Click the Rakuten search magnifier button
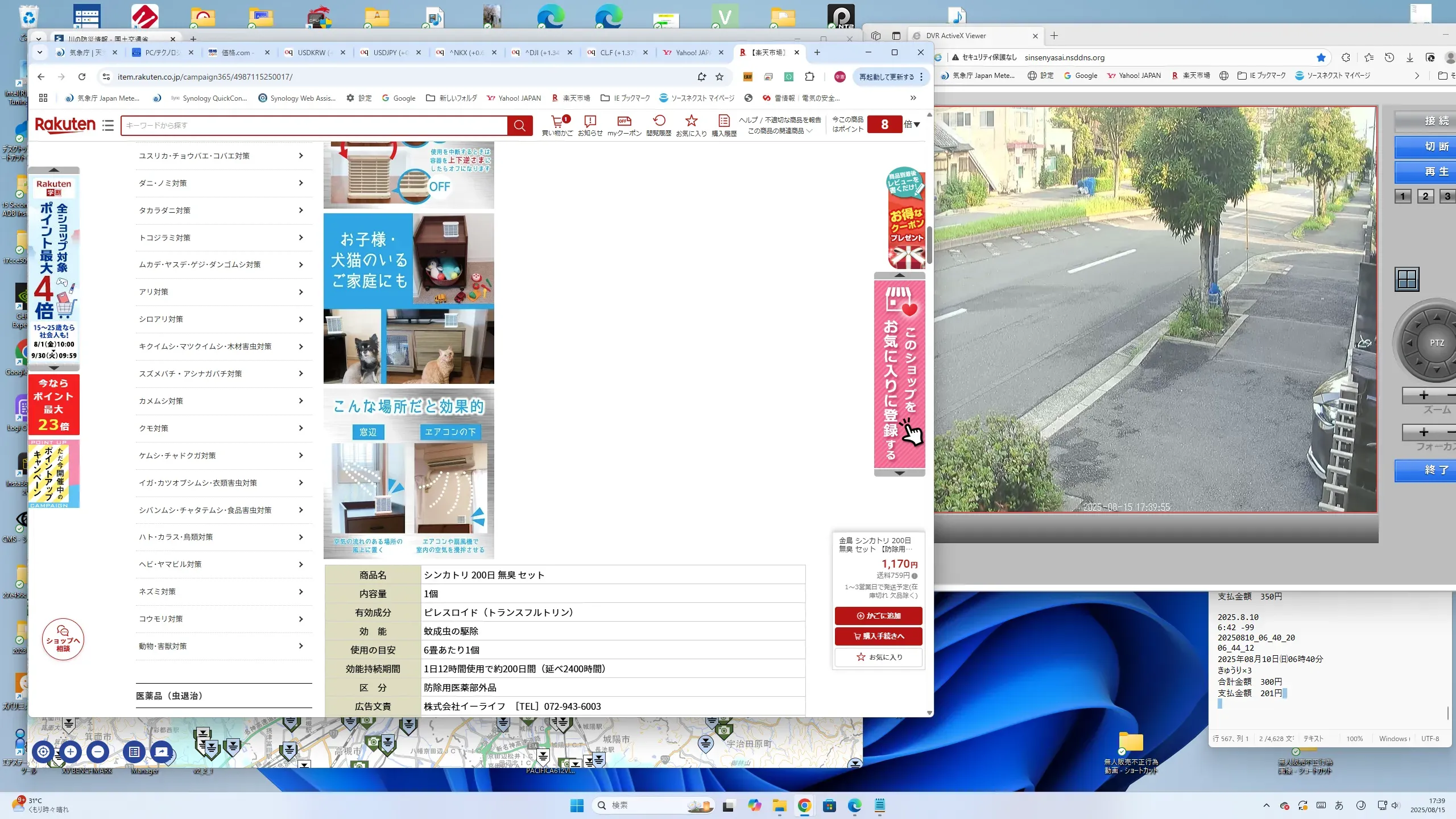 [x=519, y=126]
